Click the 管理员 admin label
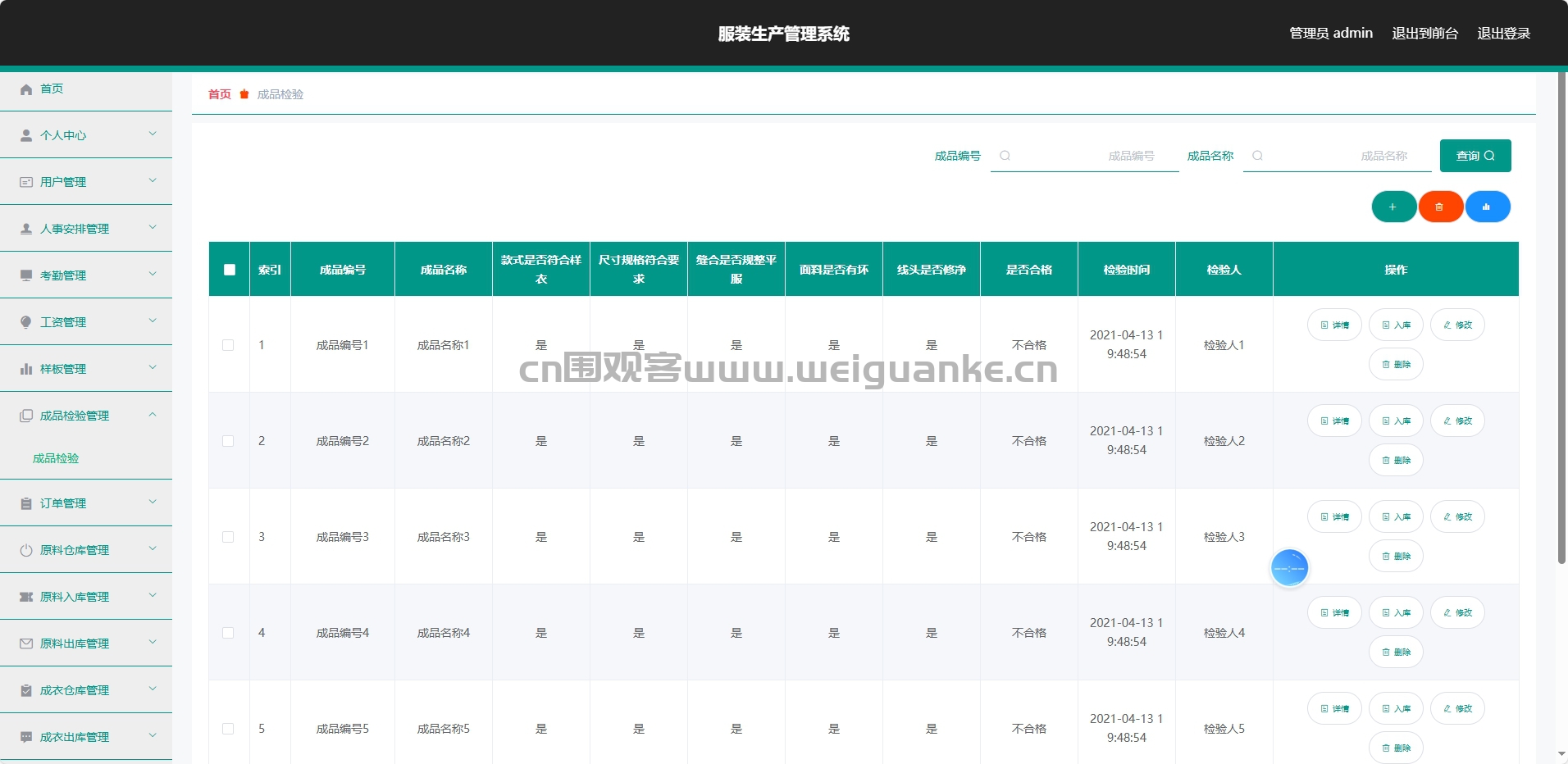This screenshot has height=764, width=1568. pyautogui.click(x=1331, y=34)
